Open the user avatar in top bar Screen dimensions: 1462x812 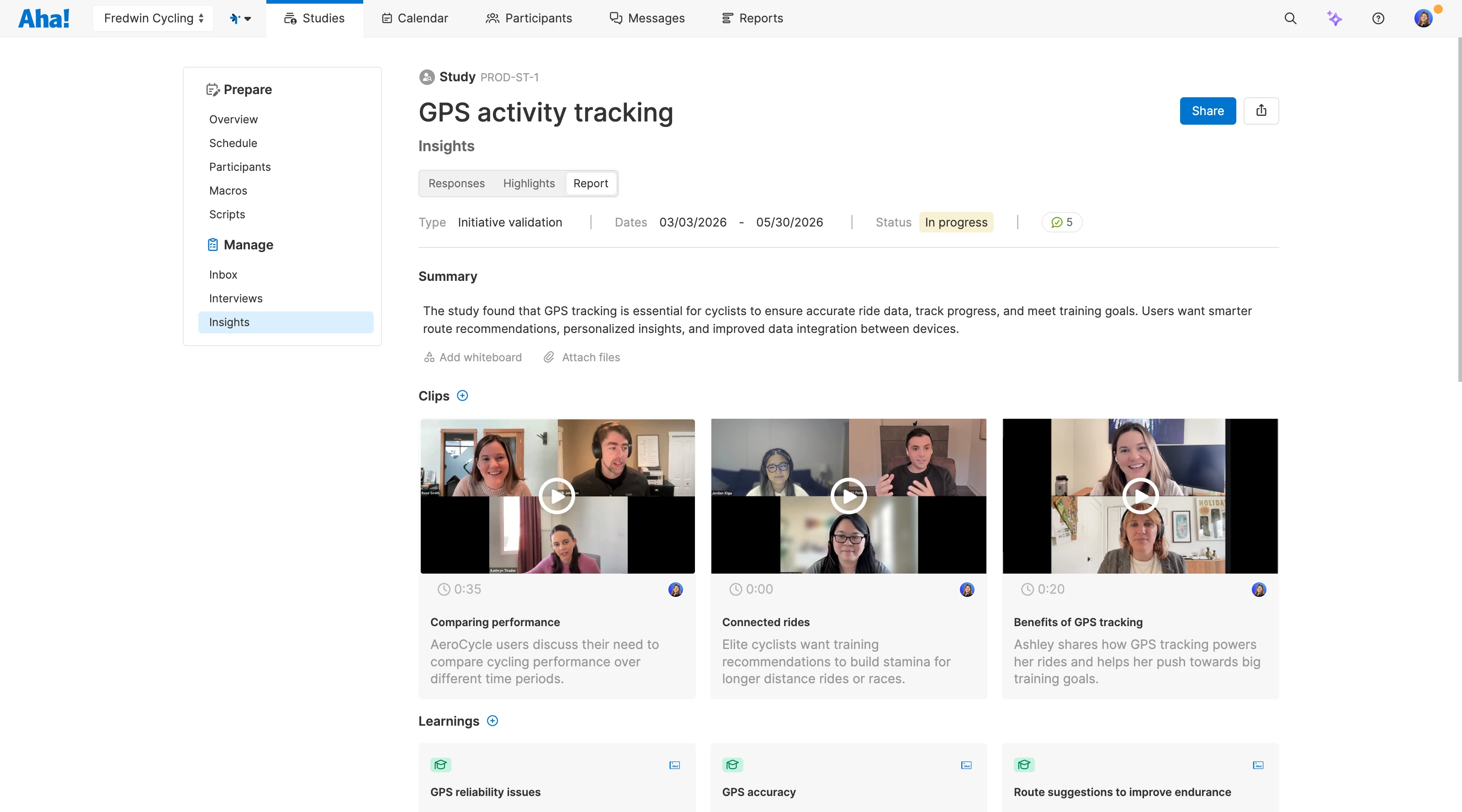(x=1423, y=18)
